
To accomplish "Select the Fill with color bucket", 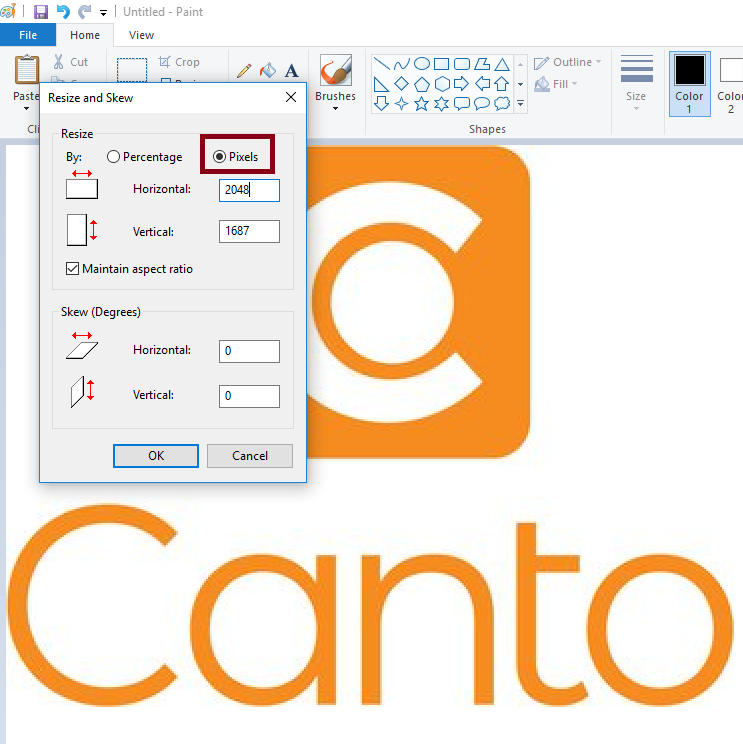I will [268, 71].
